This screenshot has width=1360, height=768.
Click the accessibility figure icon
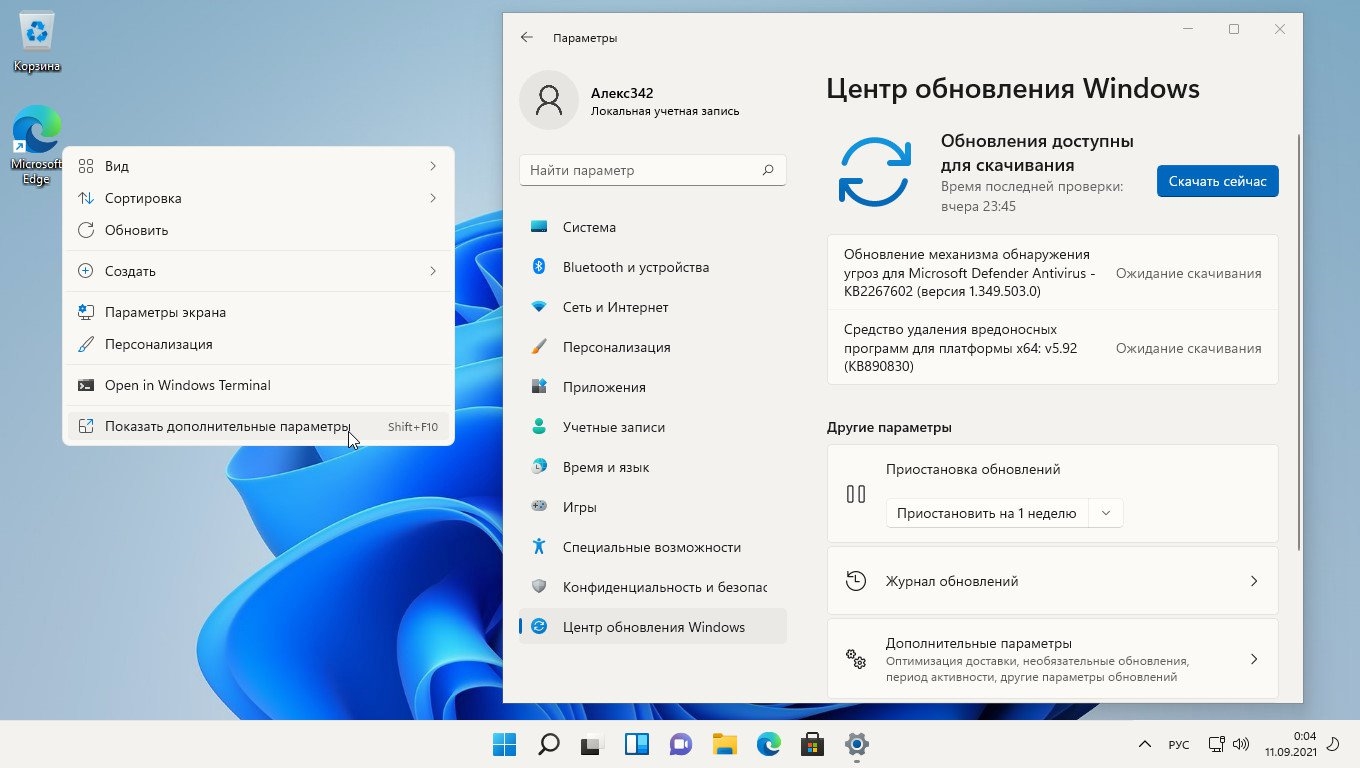coord(539,547)
